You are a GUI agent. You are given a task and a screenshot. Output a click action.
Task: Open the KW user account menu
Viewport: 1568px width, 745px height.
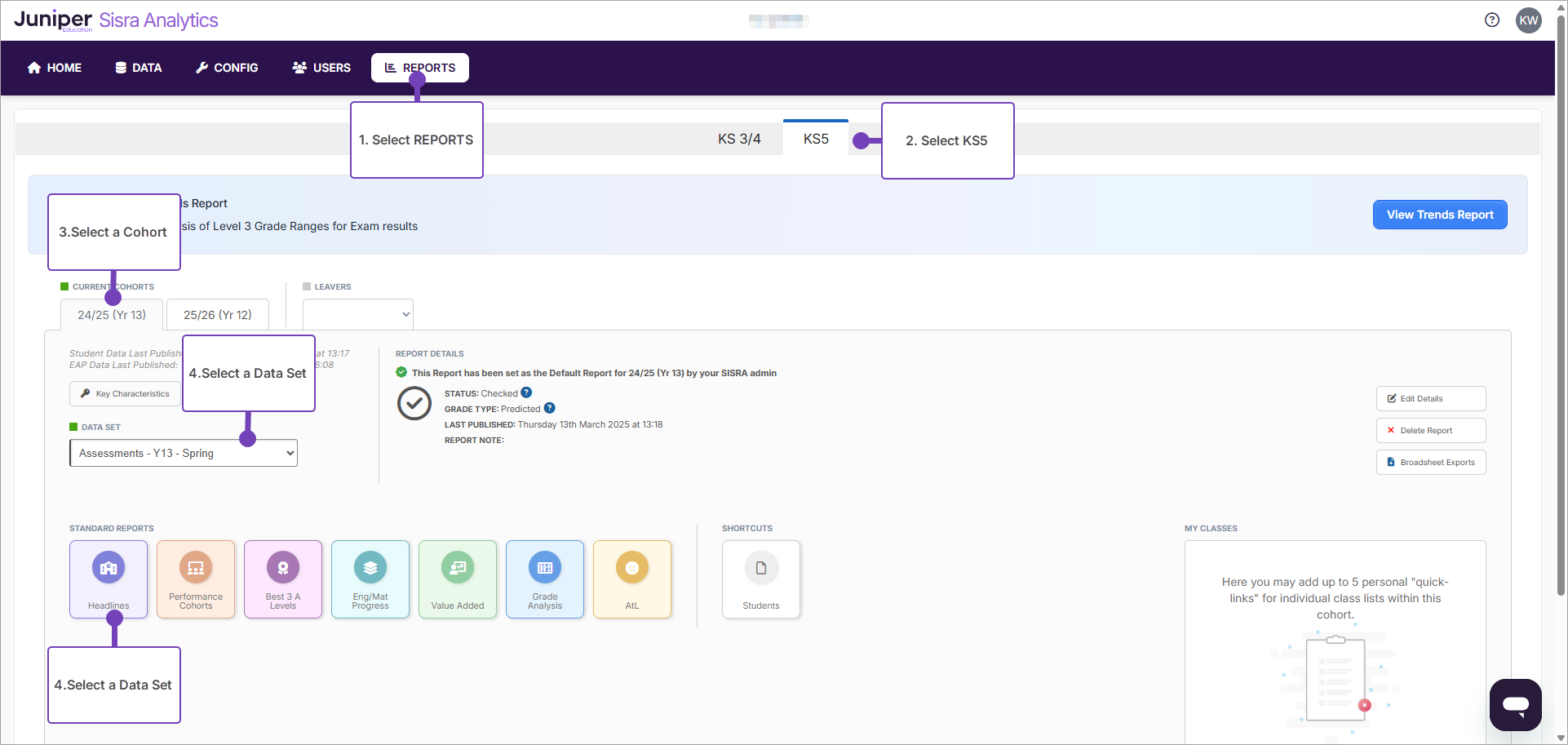click(1528, 20)
